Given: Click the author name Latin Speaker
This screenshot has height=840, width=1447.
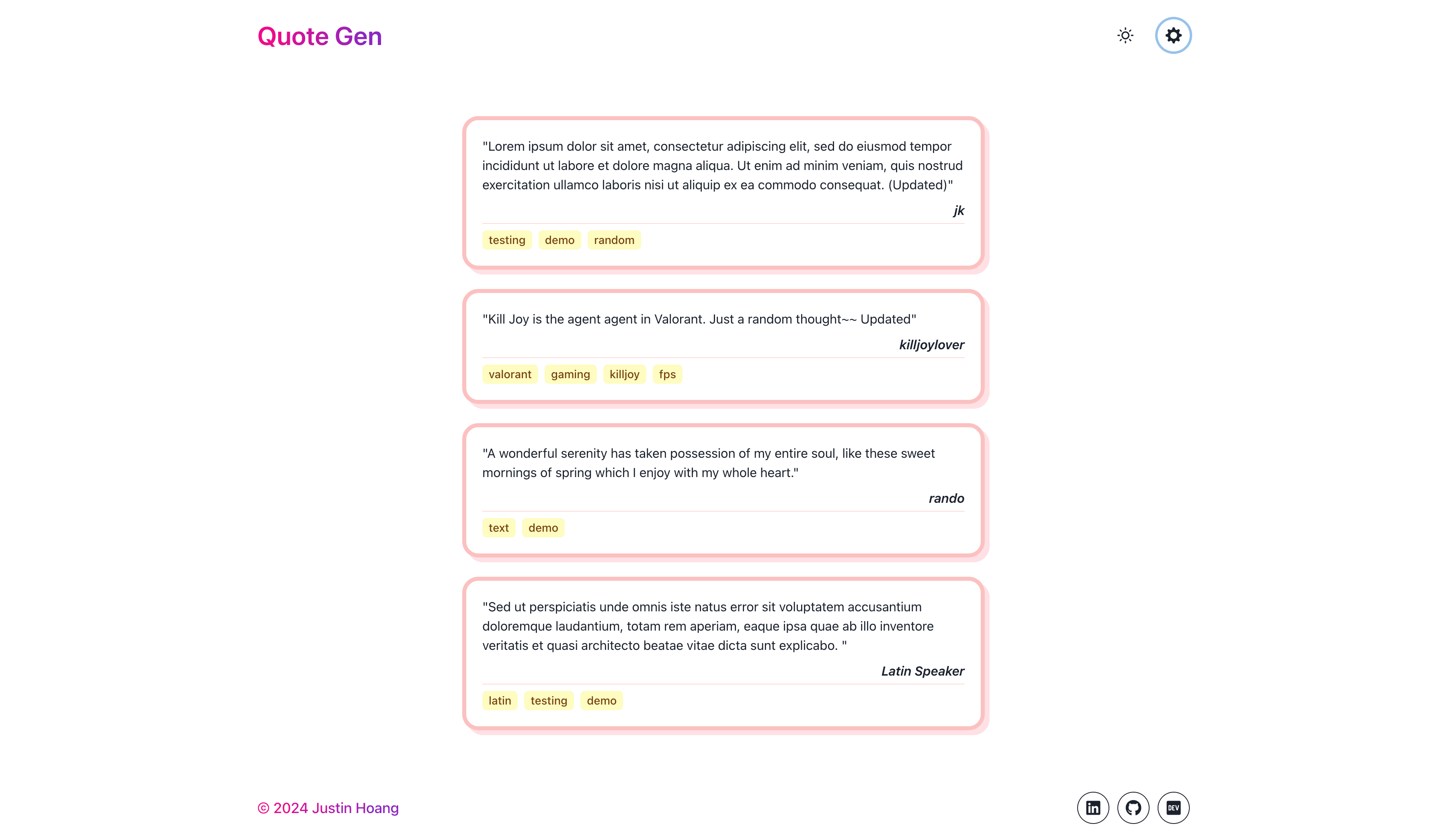Looking at the screenshot, I should pos(923,671).
